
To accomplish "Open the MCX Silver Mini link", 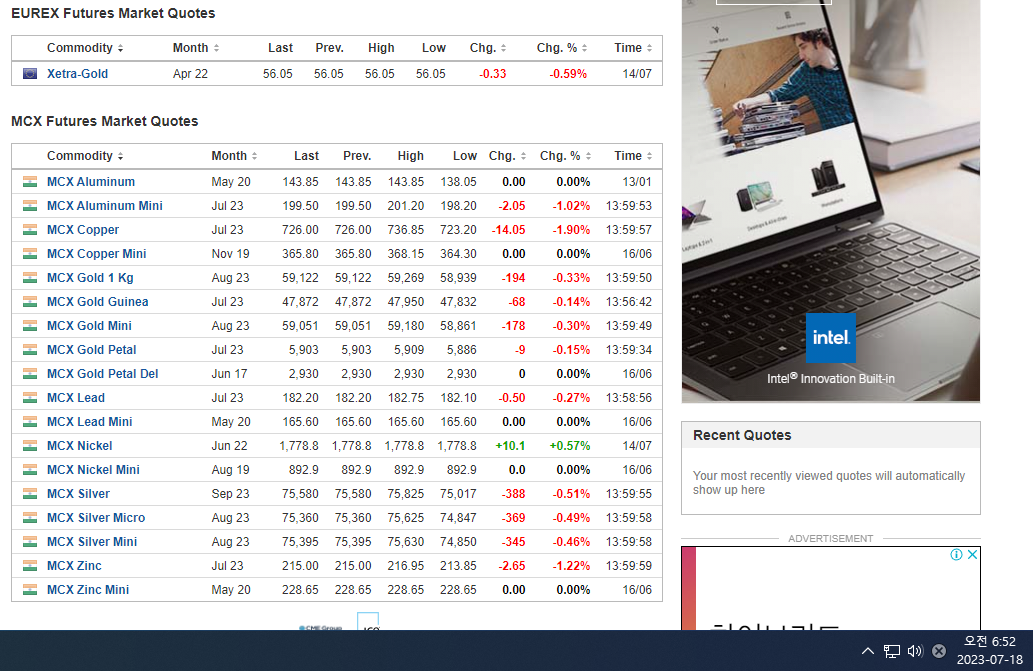I will tap(92, 542).
